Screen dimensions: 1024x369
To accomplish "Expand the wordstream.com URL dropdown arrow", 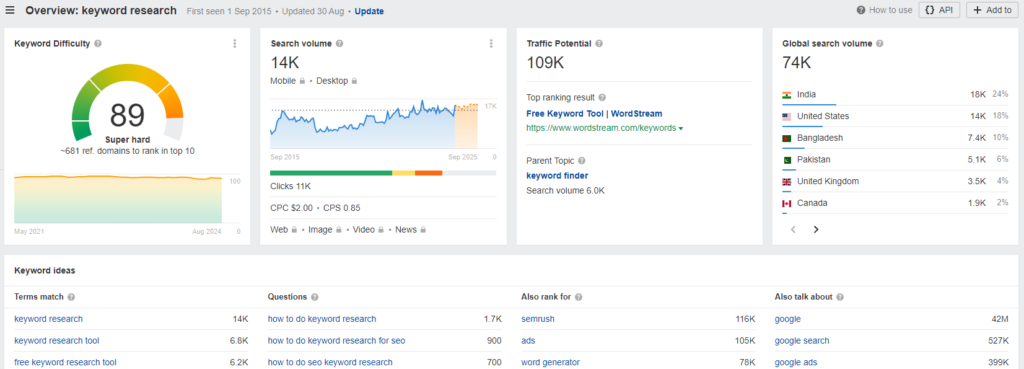I will pos(681,129).
